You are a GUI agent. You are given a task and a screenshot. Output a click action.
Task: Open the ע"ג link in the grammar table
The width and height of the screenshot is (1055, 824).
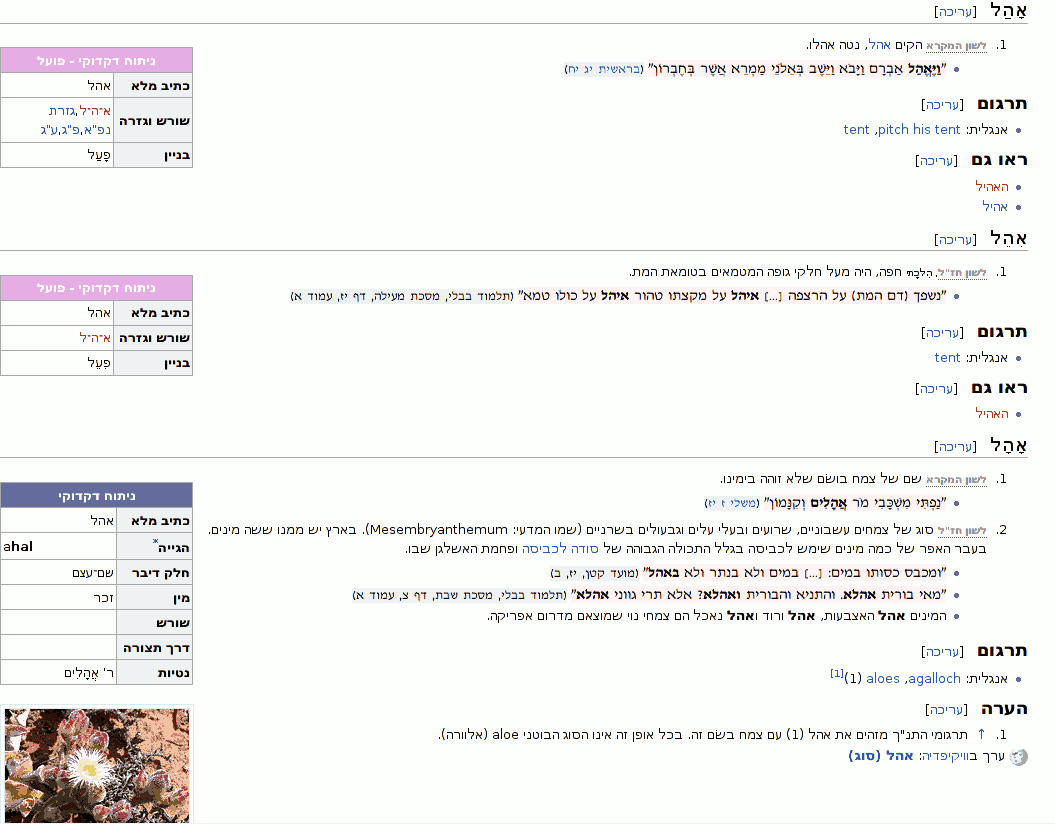[x=48, y=130]
